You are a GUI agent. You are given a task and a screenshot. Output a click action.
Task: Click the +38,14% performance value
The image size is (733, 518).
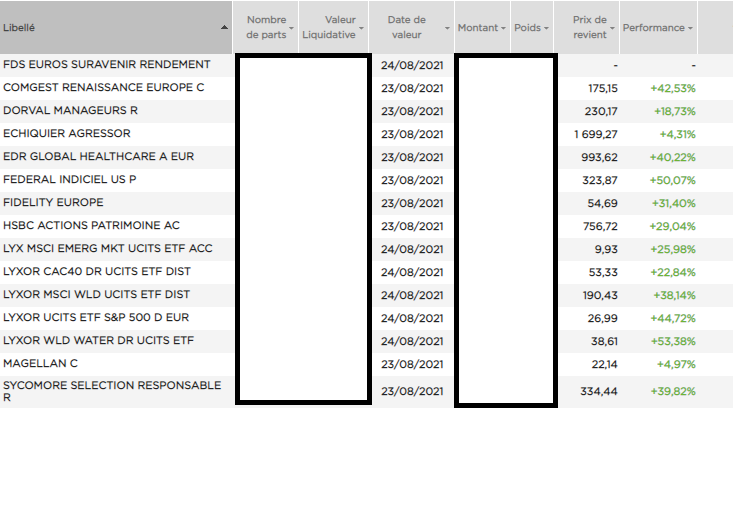pyautogui.click(x=674, y=295)
